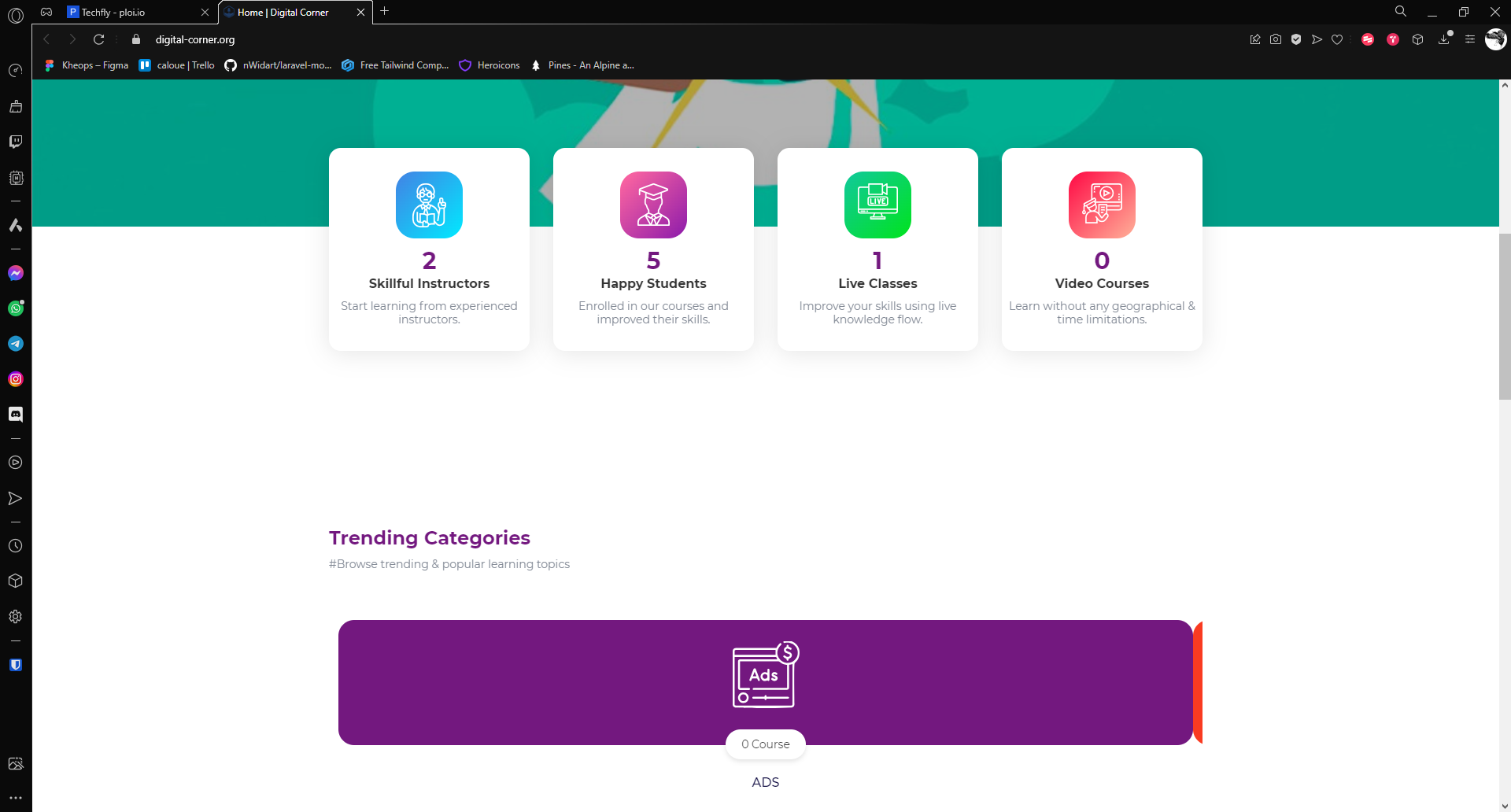Open the Easy Setup menu

(1469, 39)
